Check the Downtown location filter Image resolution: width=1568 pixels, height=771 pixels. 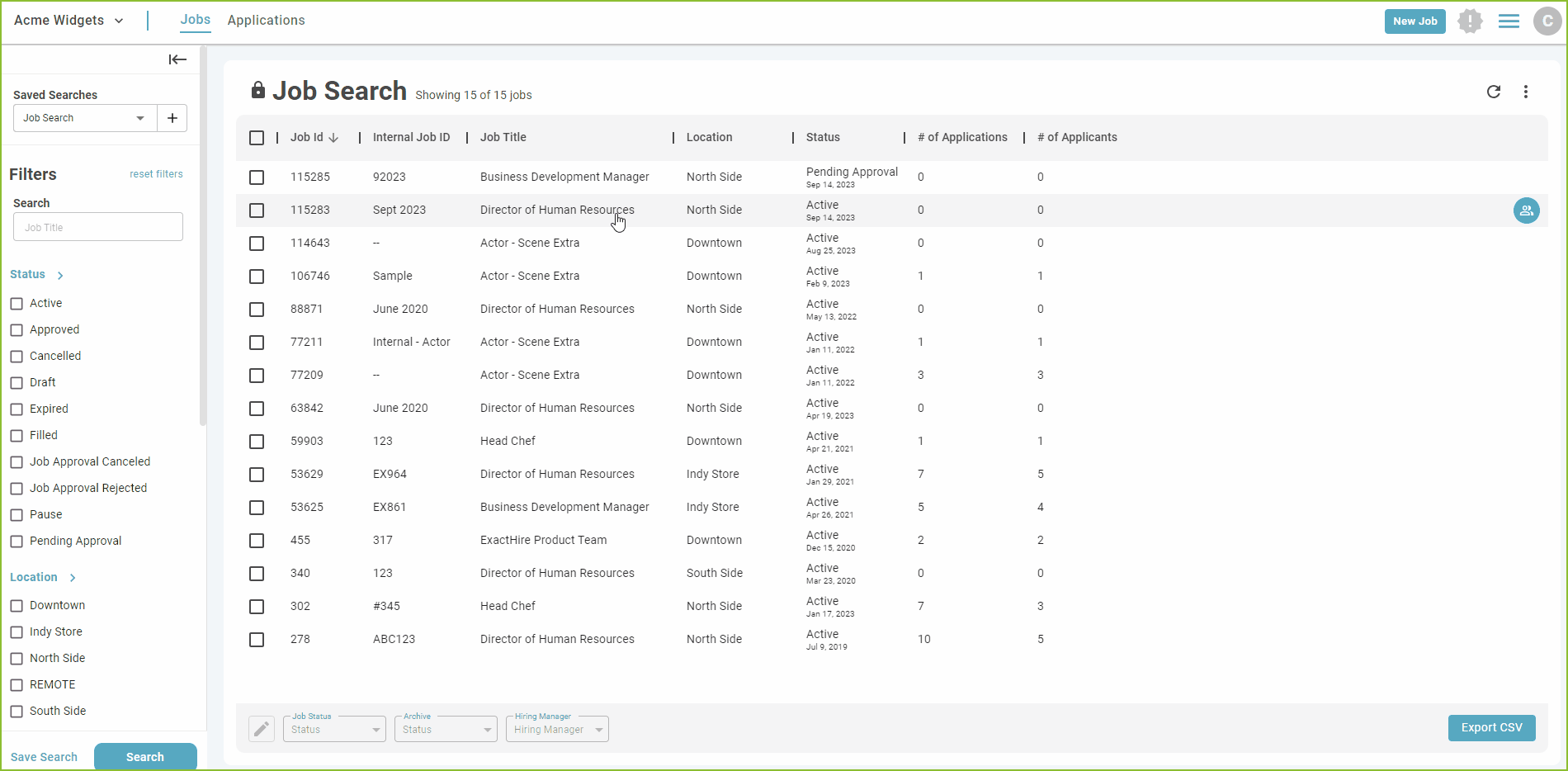tap(17, 606)
